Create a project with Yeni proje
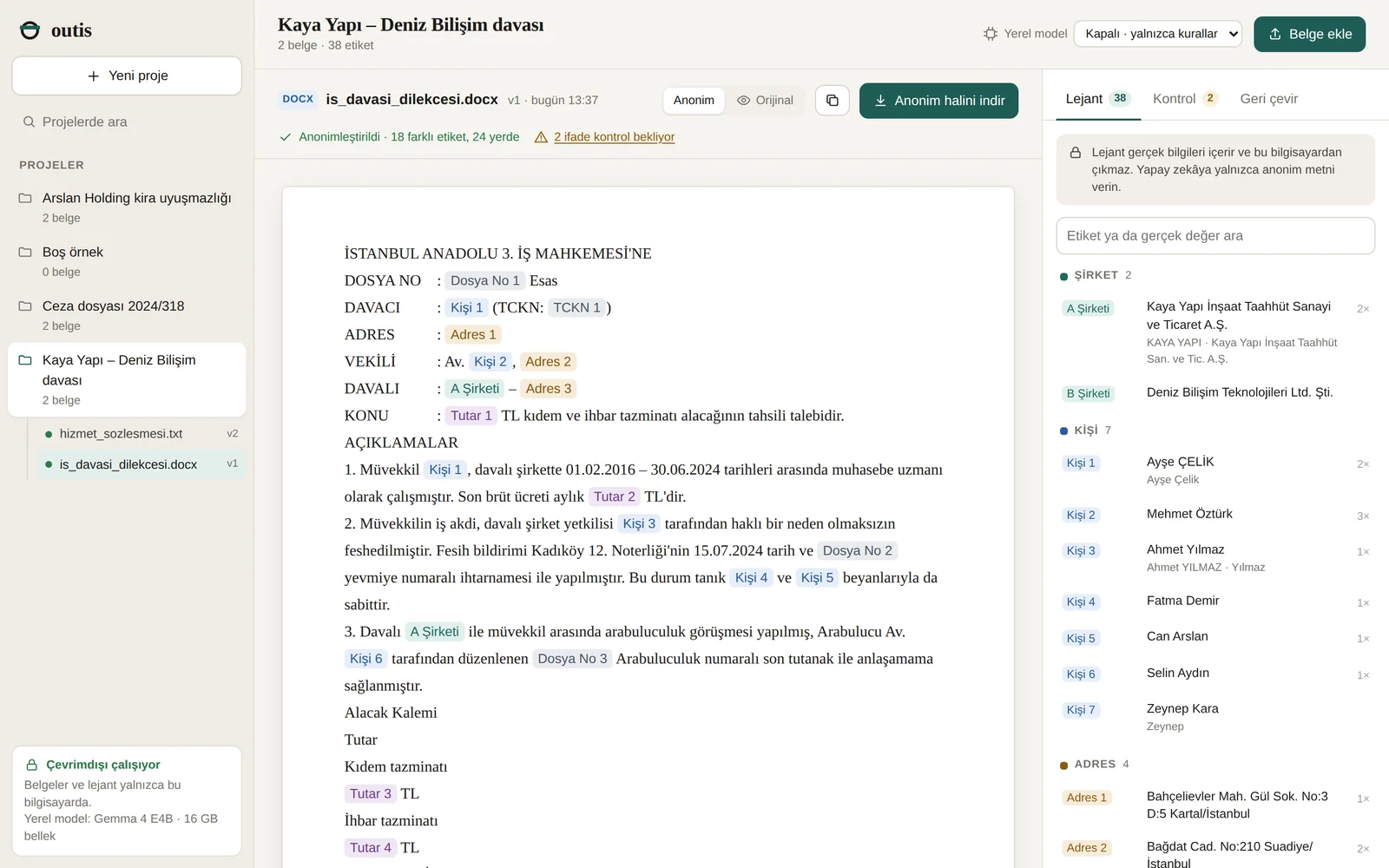The width and height of the screenshot is (1389, 868). (x=127, y=76)
